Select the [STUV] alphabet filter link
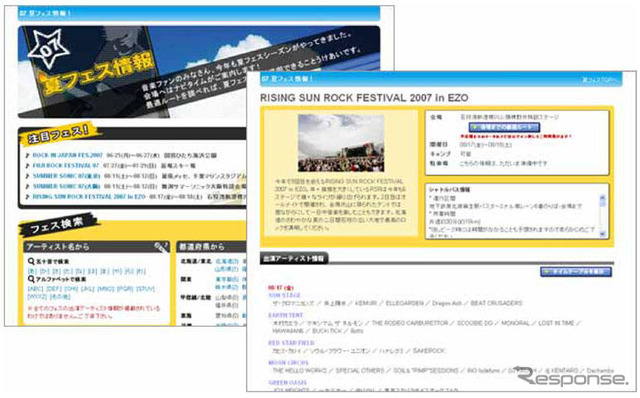The image size is (640, 398). (x=145, y=289)
